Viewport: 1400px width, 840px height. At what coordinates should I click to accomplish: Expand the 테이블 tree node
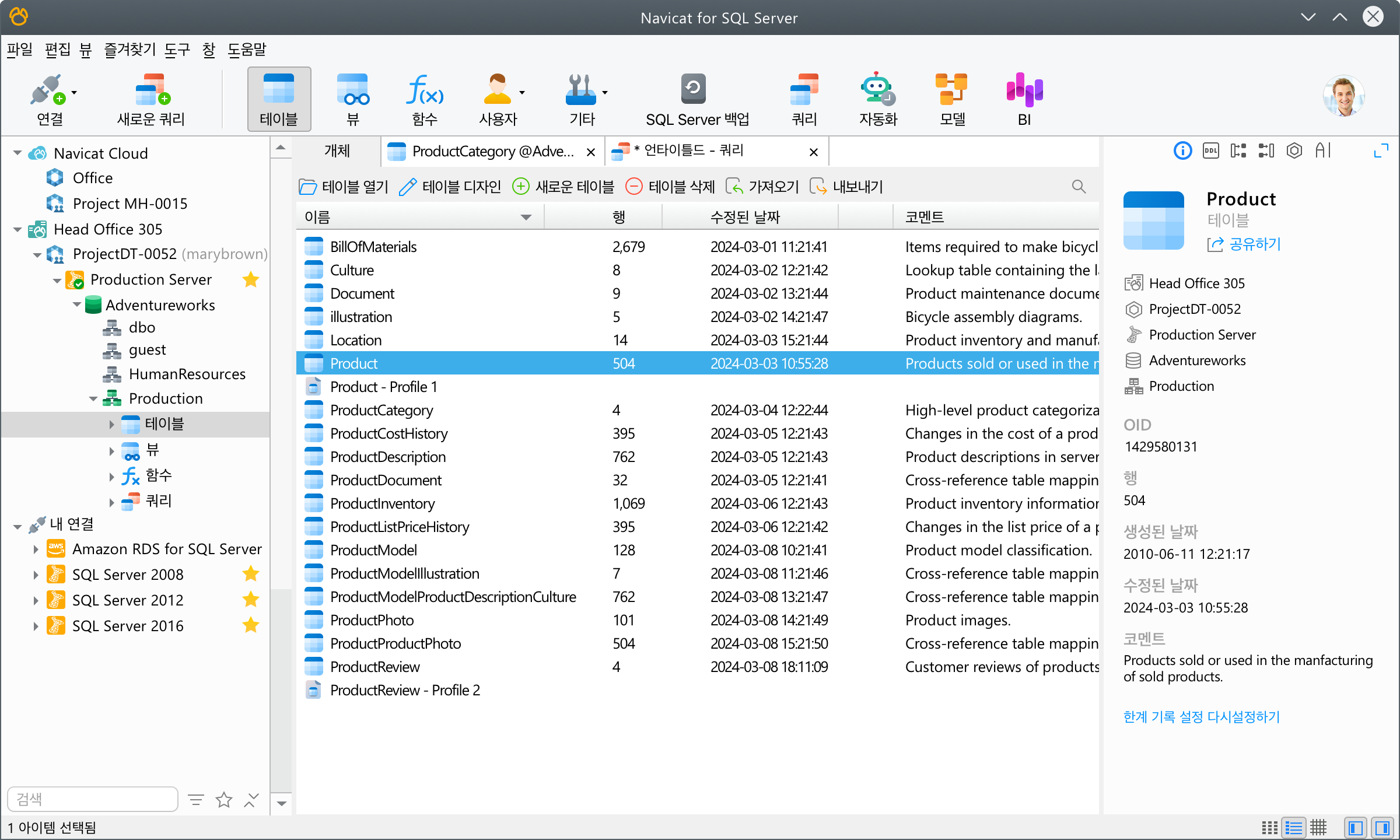(x=111, y=425)
